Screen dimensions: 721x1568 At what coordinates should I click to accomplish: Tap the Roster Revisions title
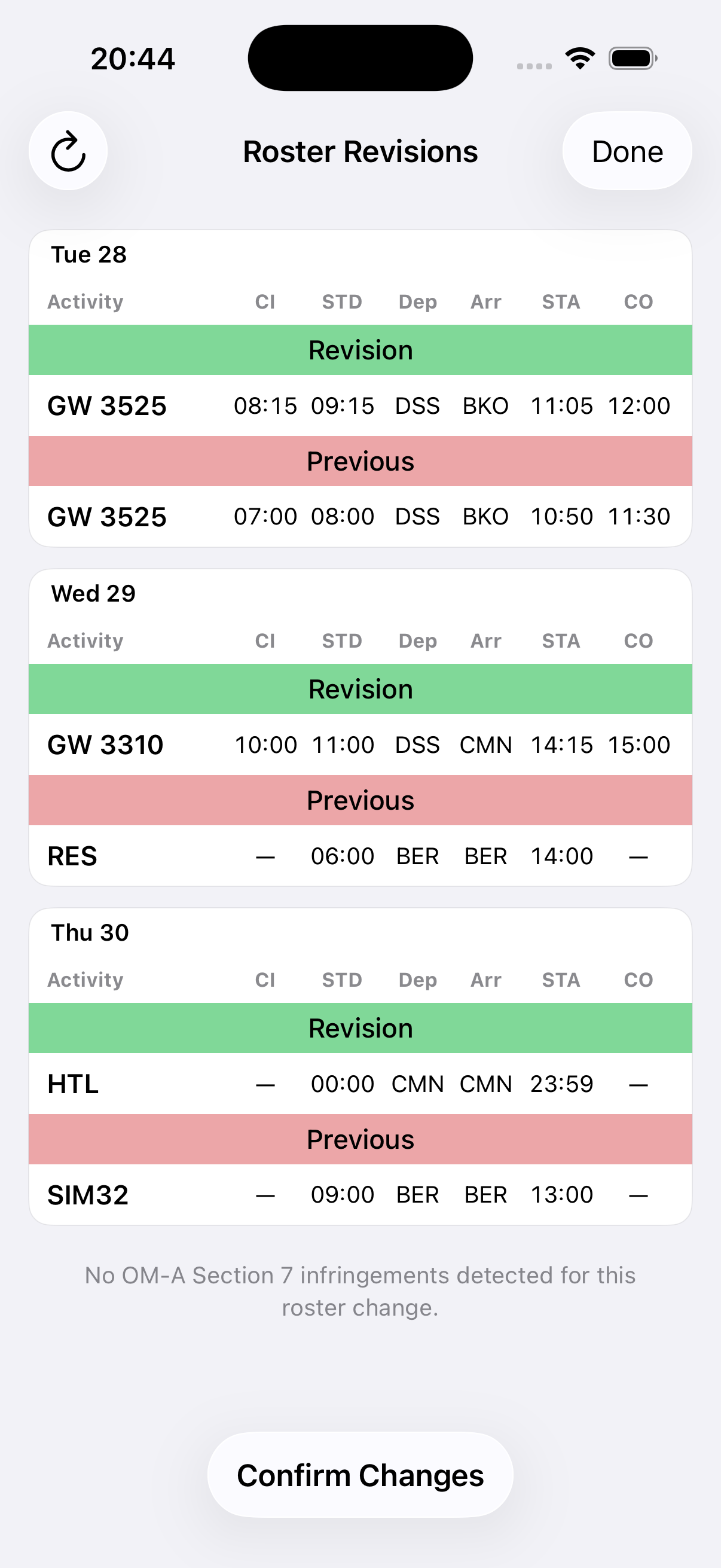tap(360, 151)
